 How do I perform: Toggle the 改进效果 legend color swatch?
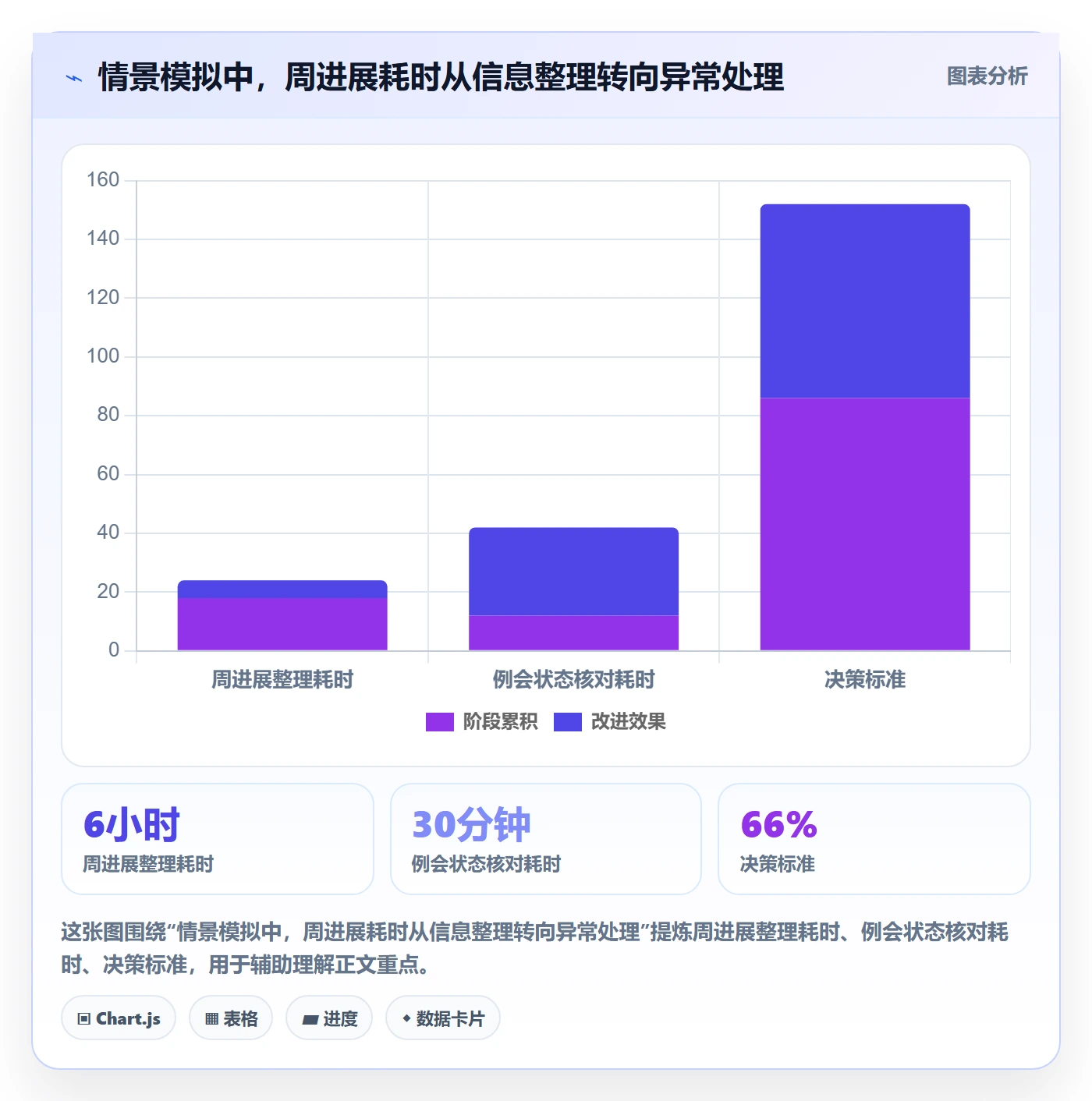(568, 722)
